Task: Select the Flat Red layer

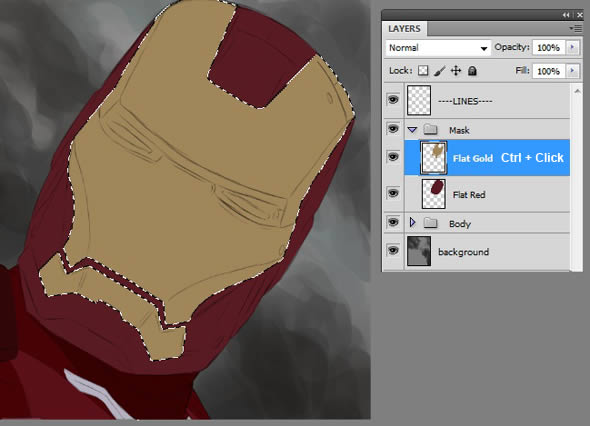Action: coord(487,195)
